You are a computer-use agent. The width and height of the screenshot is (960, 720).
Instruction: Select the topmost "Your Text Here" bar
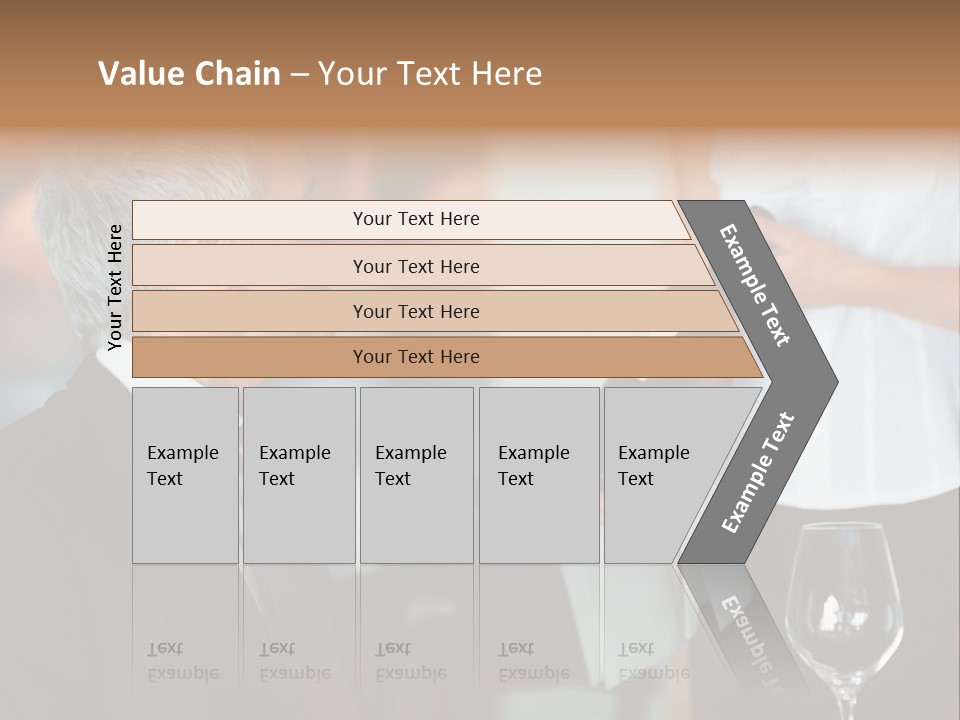(x=415, y=219)
